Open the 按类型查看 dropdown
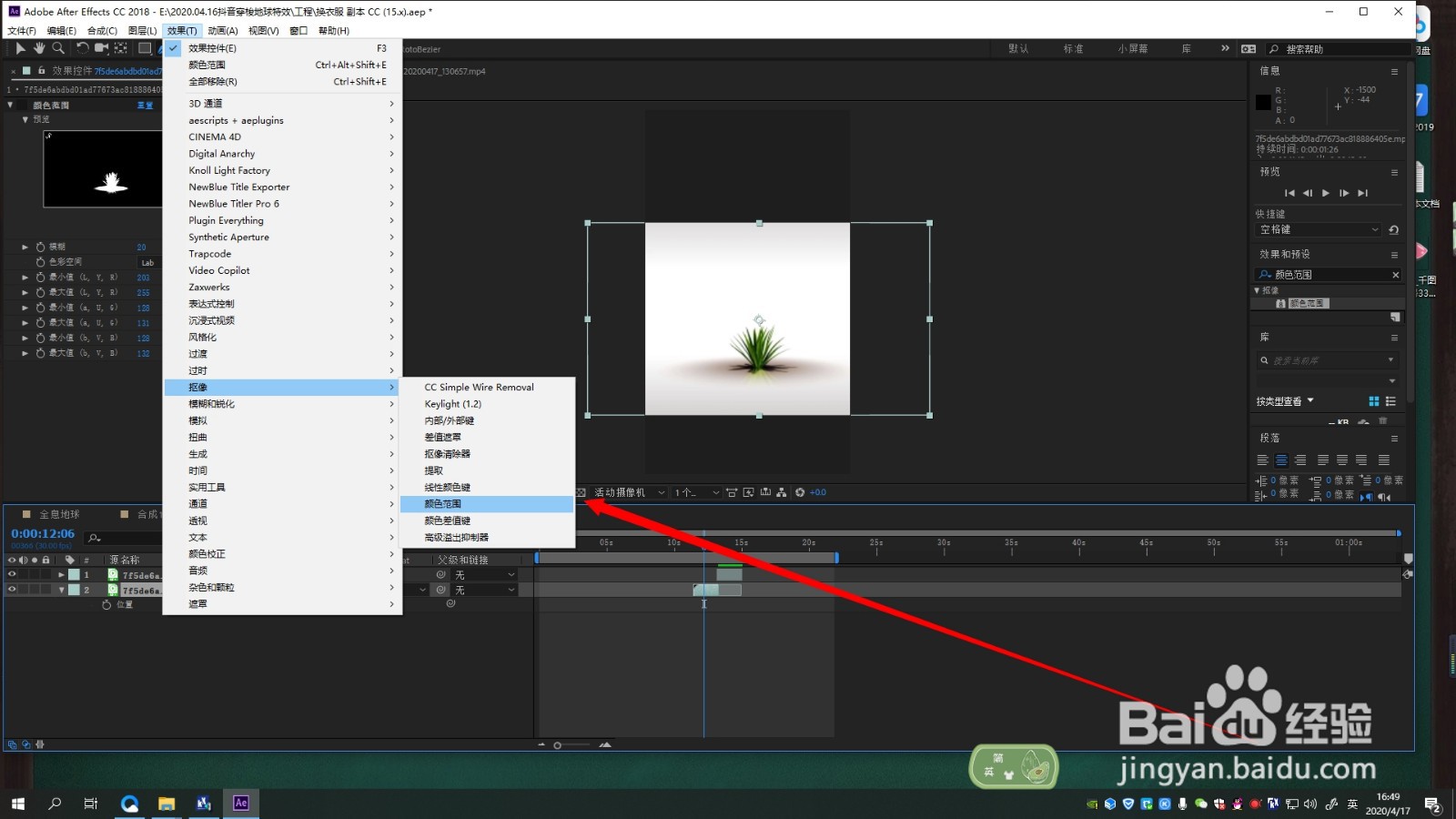Image resolution: width=1456 pixels, height=819 pixels. [1285, 401]
